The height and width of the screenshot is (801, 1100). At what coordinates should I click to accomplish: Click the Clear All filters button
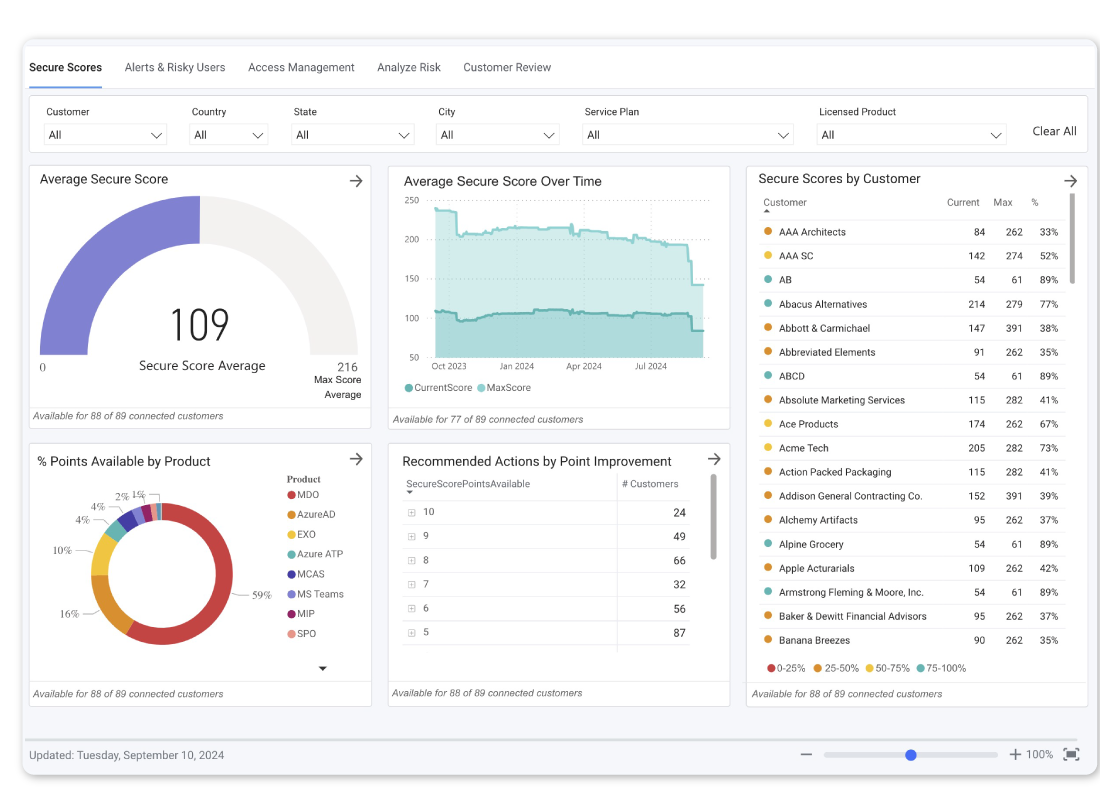pyautogui.click(x=1054, y=132)
